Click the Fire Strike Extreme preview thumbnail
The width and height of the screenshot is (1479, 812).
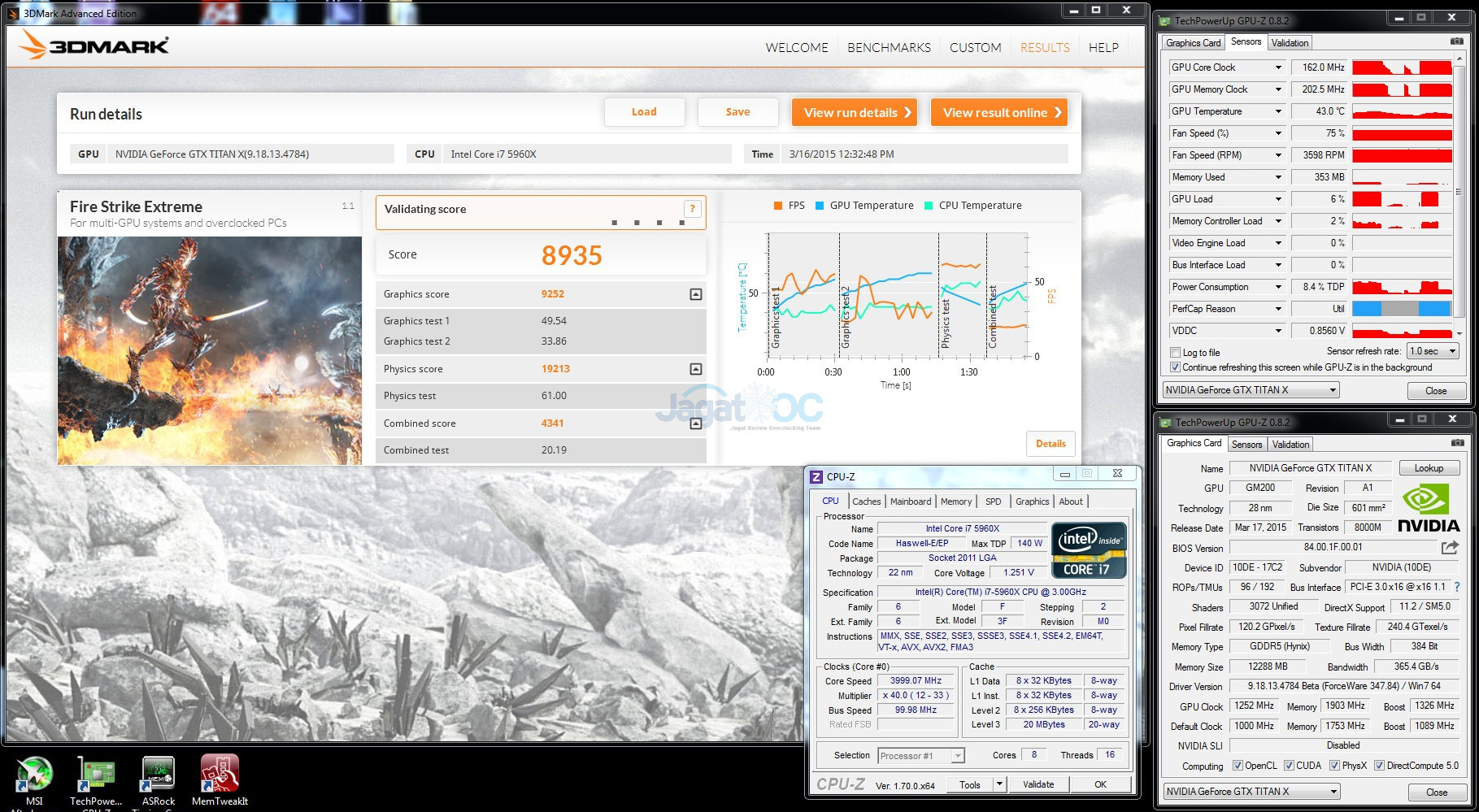[x=210, y=350]
